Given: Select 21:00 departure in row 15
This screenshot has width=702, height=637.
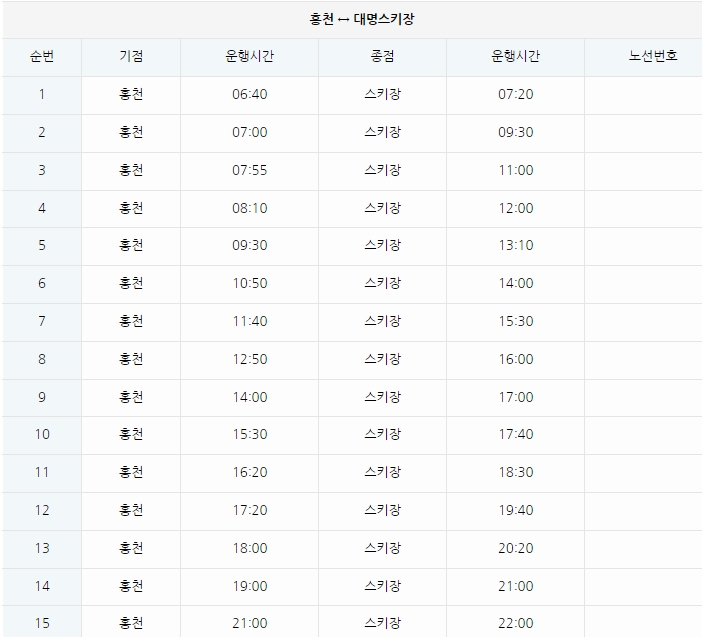Looking at the screenshot, I should coord(249,623).
